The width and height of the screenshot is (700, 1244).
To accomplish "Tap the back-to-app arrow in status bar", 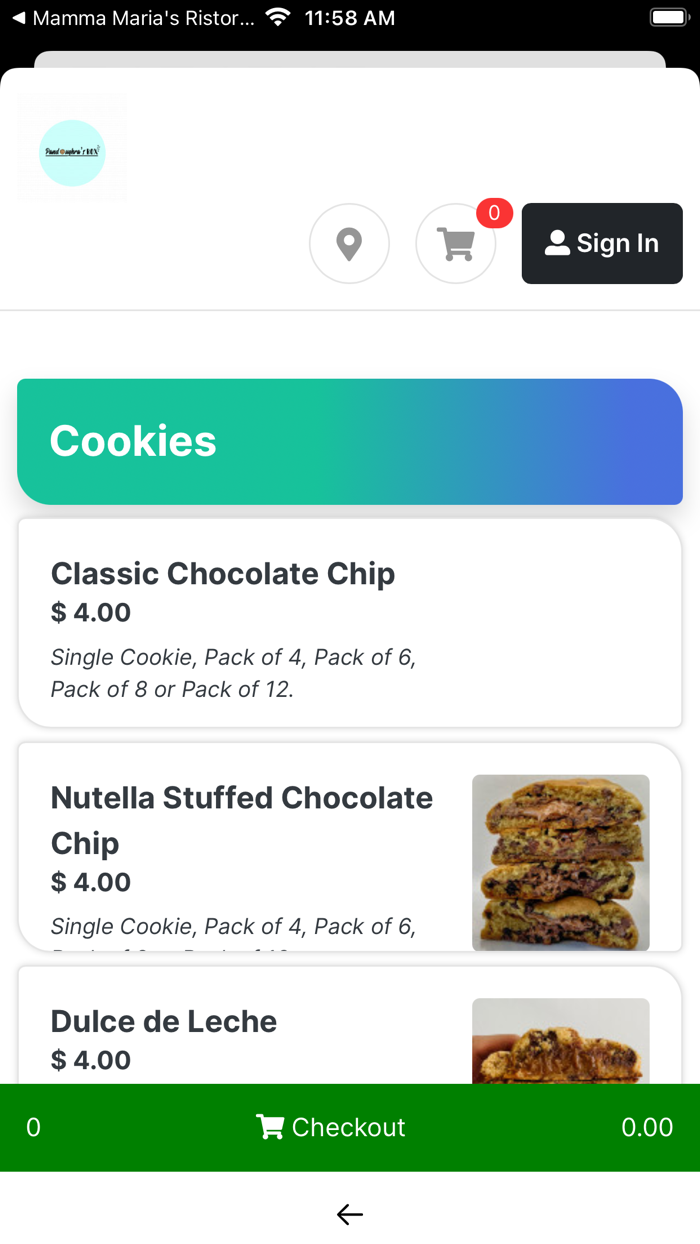I will pos(18,18).
